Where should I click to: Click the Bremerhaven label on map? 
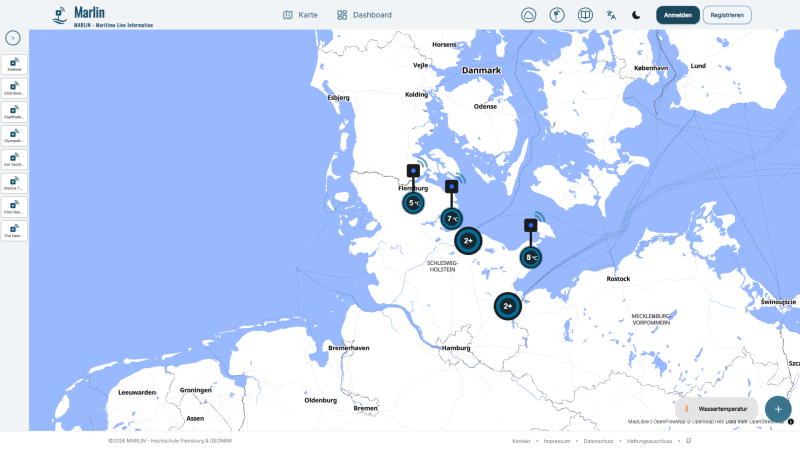click(x=348, y=348)
